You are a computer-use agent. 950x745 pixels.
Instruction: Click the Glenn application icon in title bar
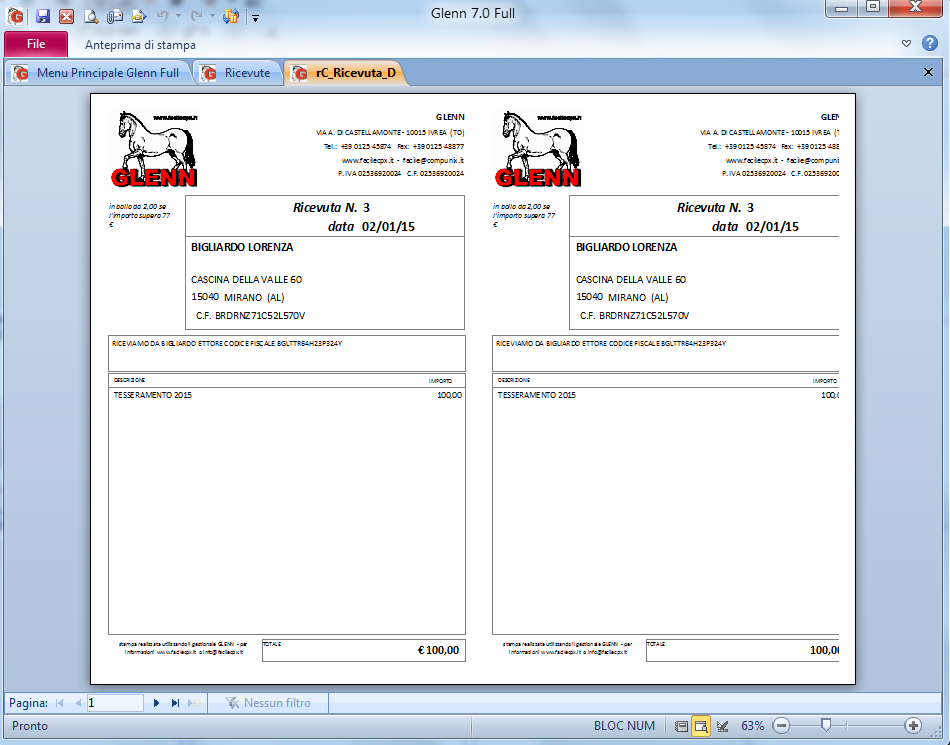tap(15, 16)
